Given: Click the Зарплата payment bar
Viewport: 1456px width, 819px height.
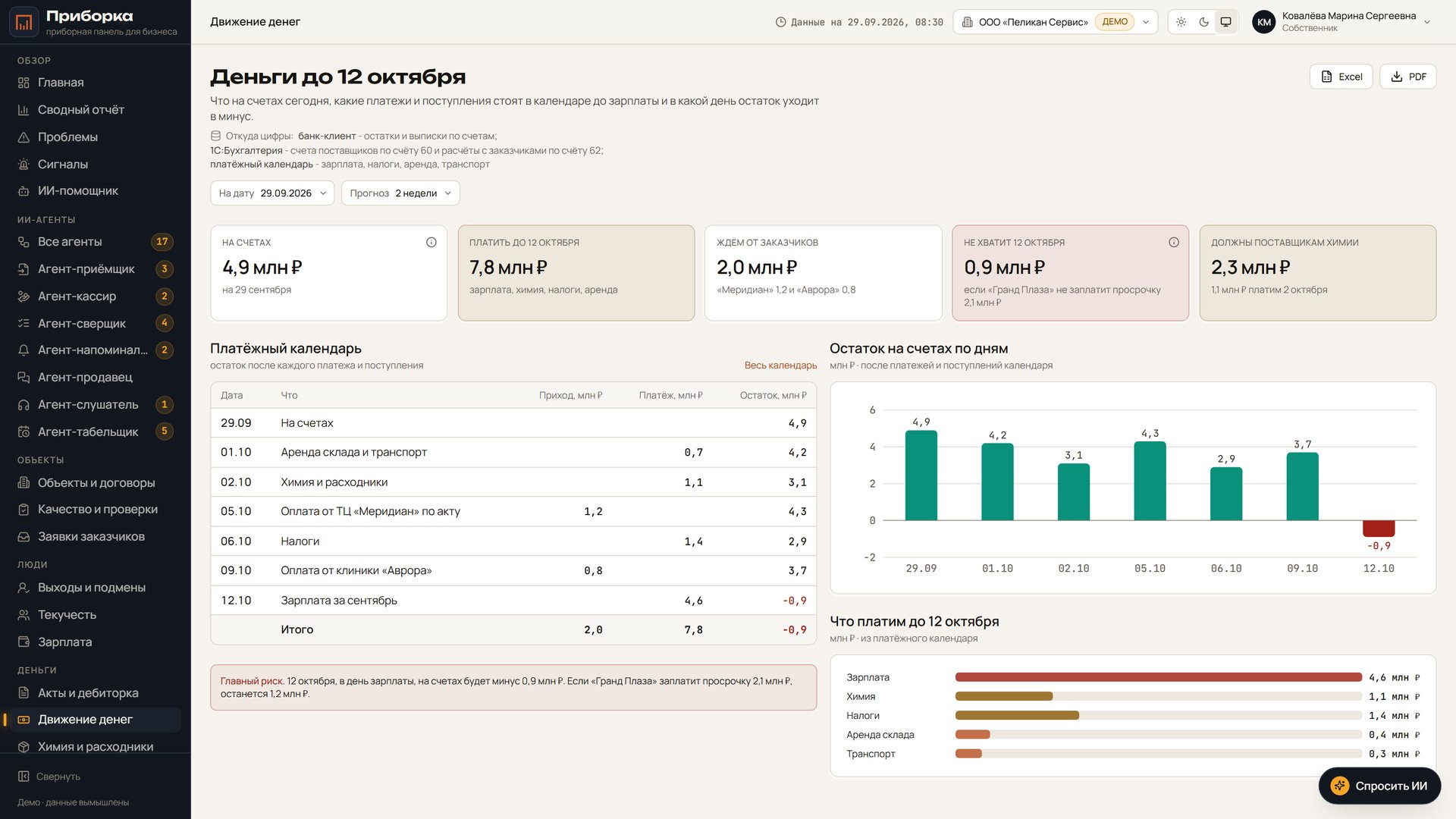Looking at the screenshot, I should click(1158, 677).
